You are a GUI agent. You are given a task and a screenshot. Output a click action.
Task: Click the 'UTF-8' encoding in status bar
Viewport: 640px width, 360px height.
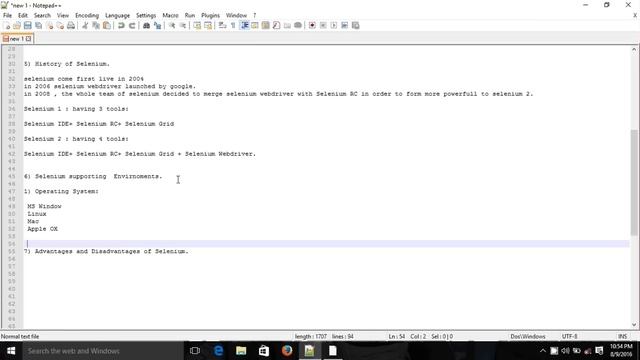point(569,337)
